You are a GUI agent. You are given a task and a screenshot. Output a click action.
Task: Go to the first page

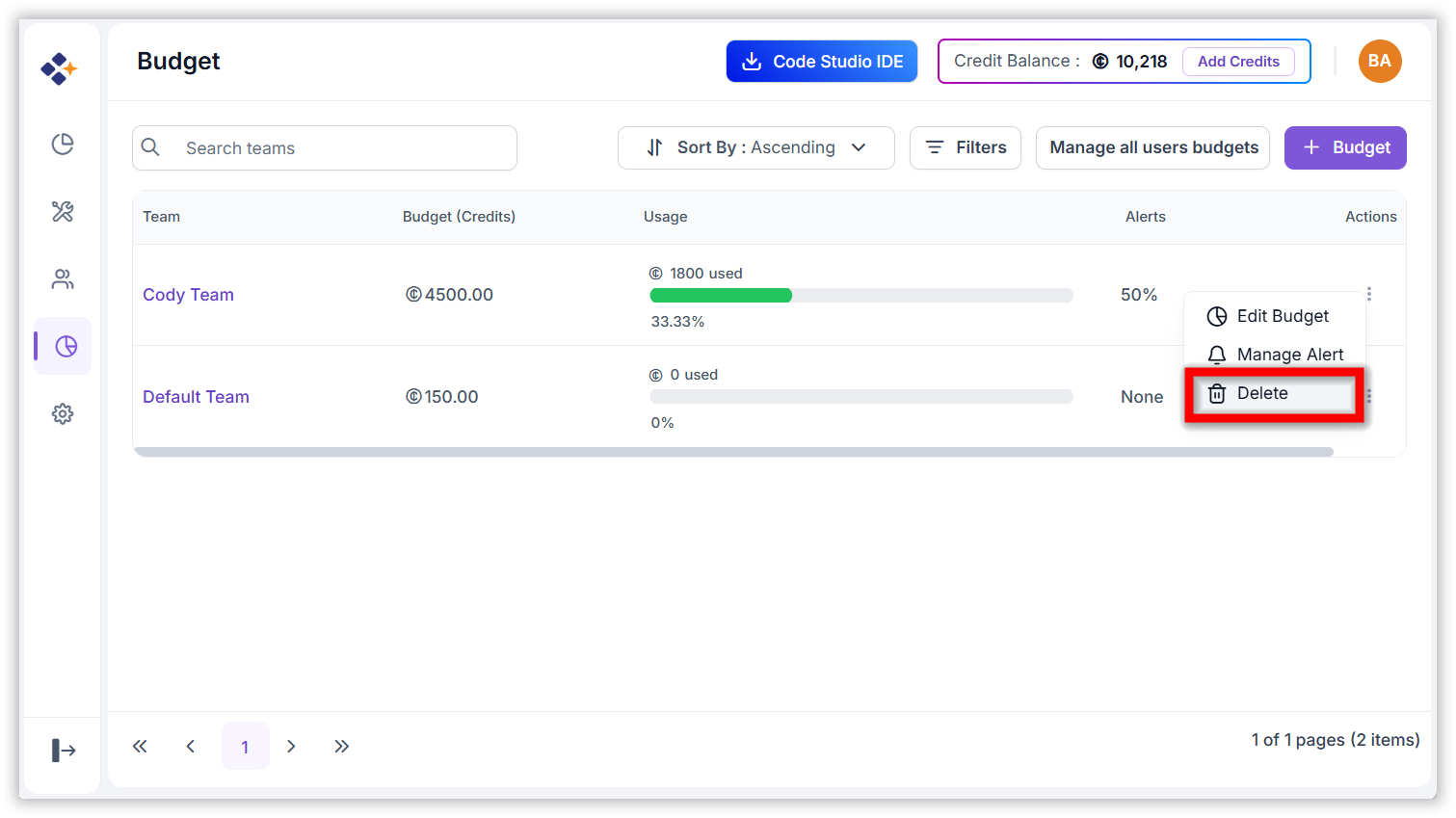[x=140, y=746]
